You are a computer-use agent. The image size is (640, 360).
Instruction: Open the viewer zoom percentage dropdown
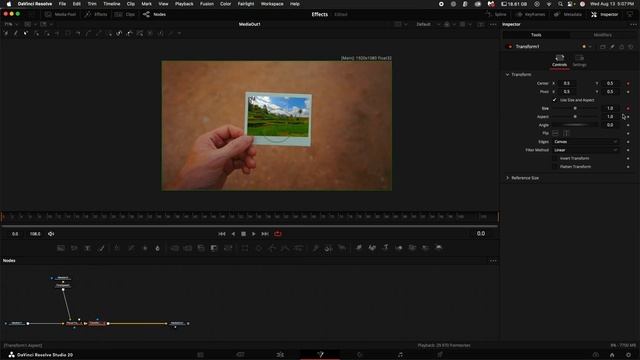point(11,24)
